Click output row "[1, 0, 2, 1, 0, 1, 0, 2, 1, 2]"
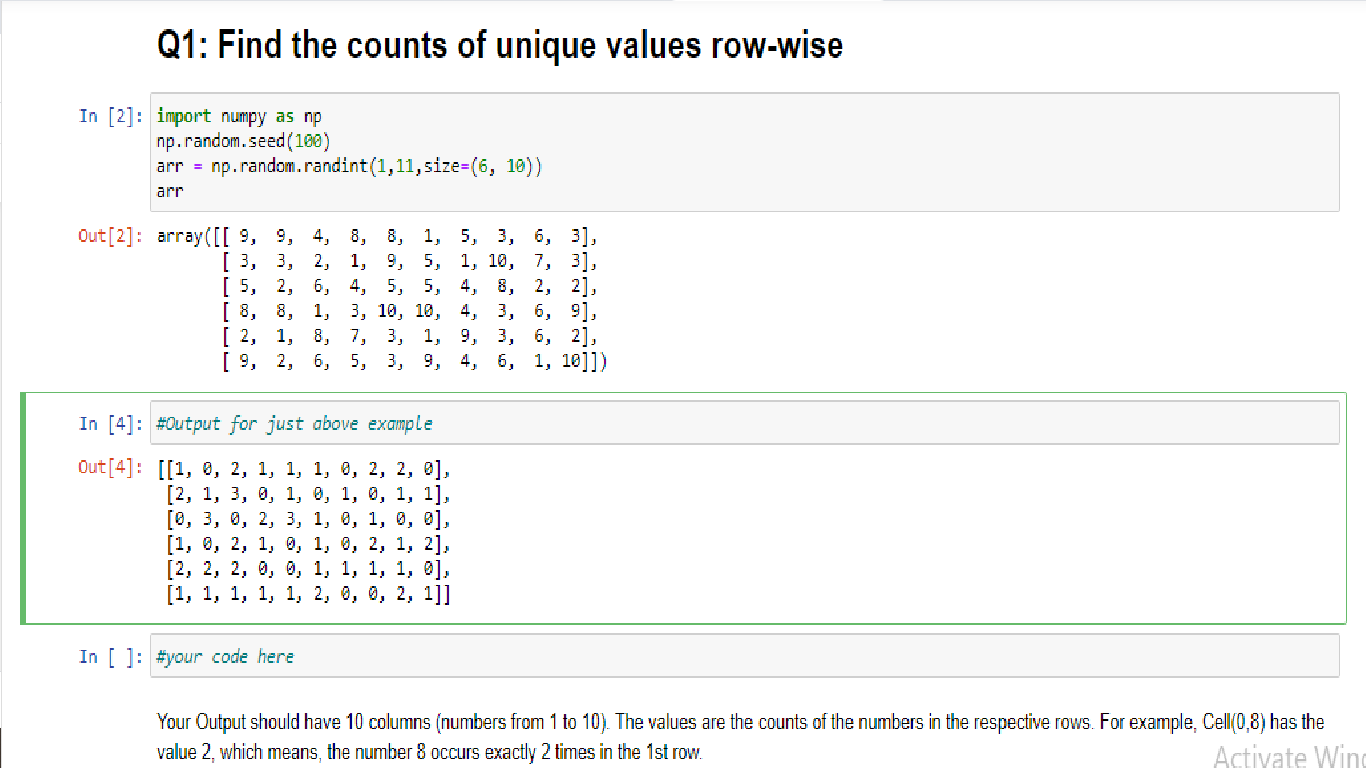Image resolution: width=1366 pixels, height=768 pixels. pyautogui.click(x=309, y=545)
